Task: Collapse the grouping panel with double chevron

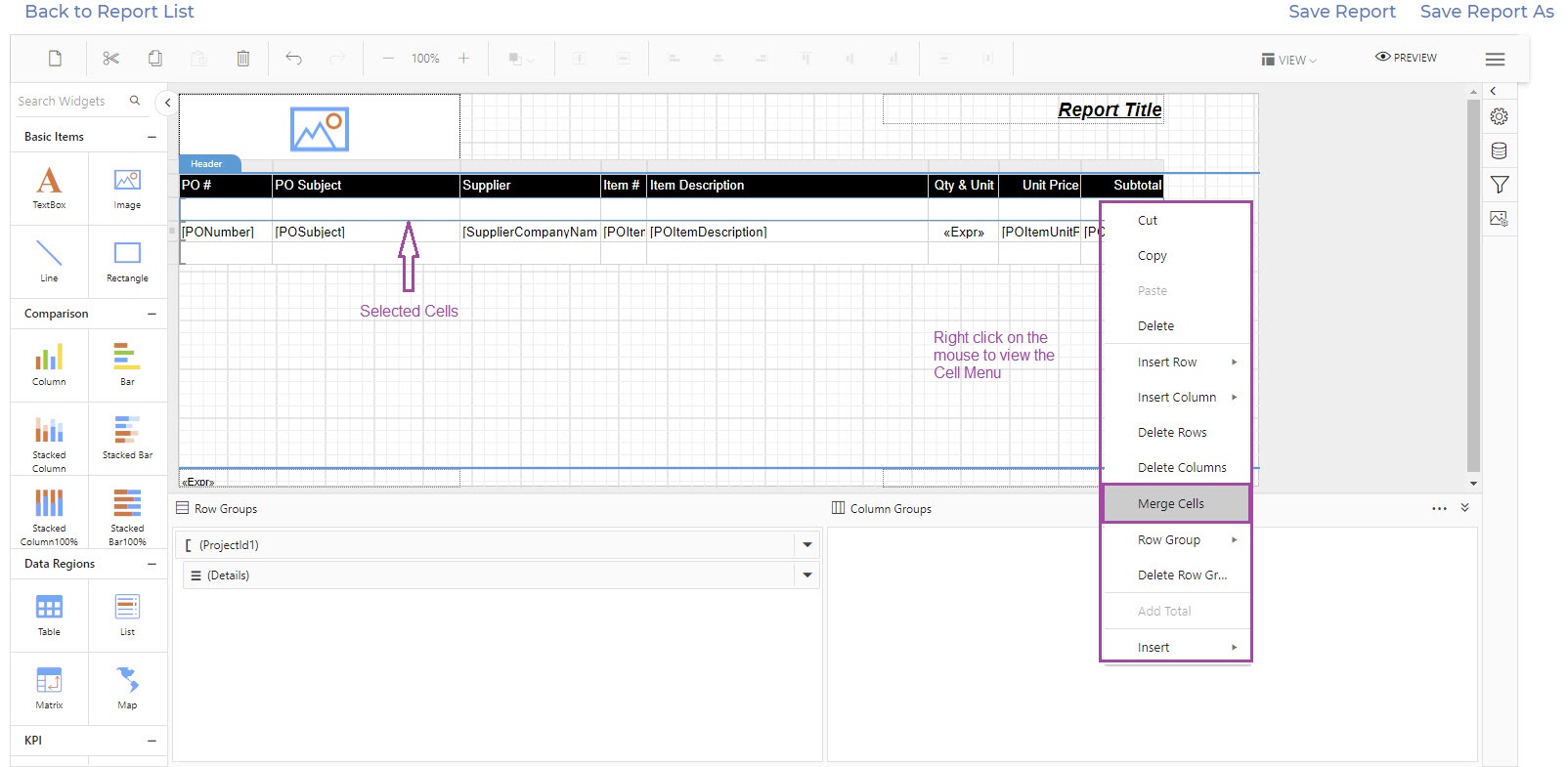Action: coord(1464,508)
